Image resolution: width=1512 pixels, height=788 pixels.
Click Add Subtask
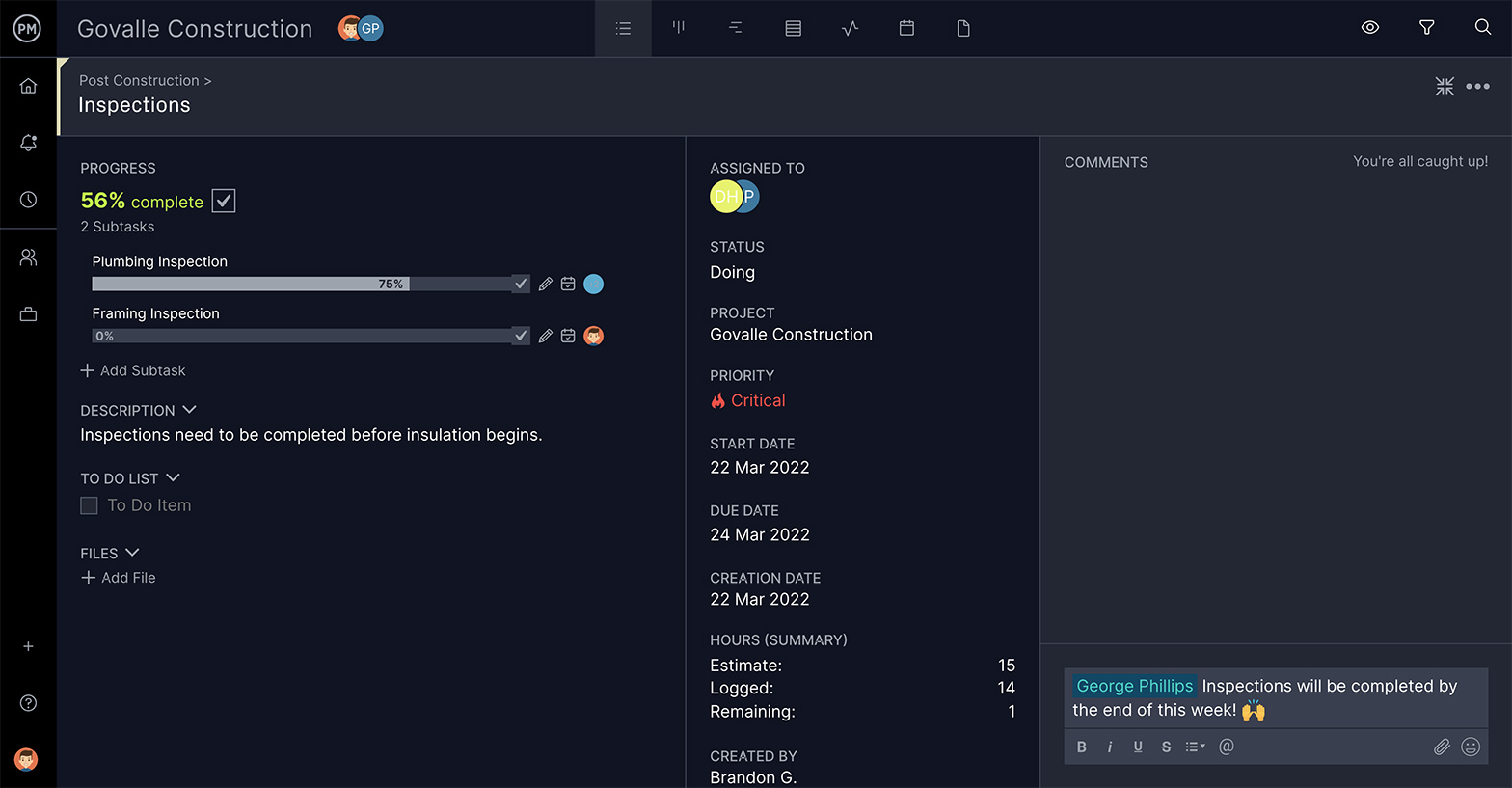tap(133, 370)
